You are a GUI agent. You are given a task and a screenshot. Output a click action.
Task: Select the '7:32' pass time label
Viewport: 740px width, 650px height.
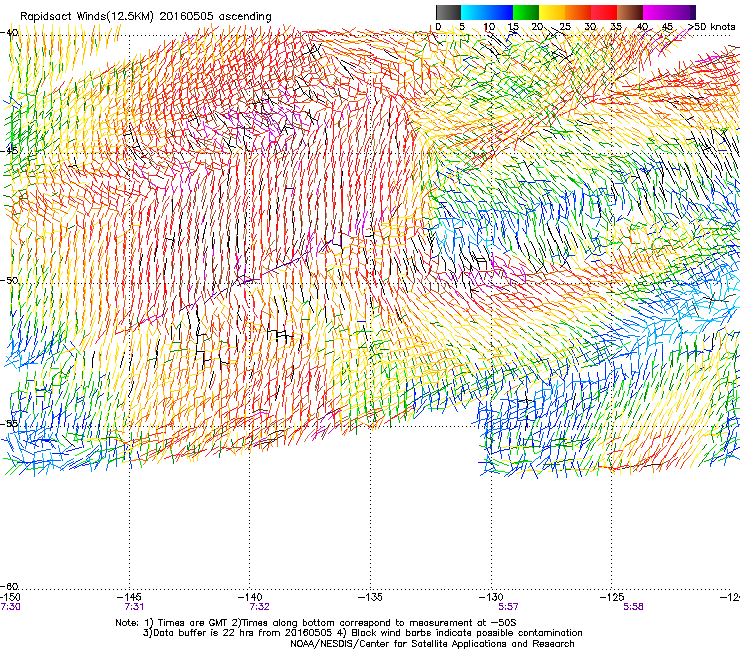(260, 607)
